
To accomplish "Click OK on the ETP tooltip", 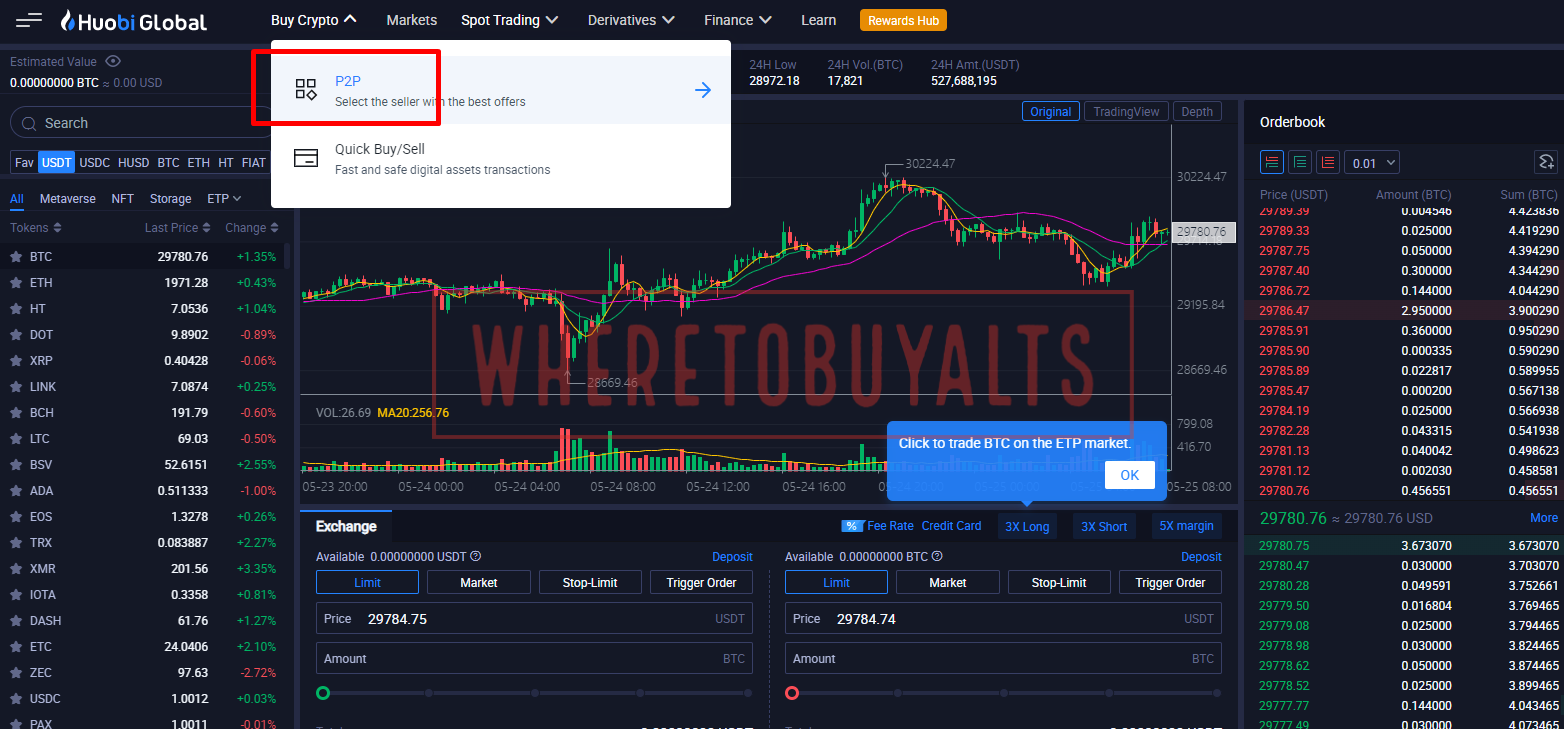I will 1130,475.
